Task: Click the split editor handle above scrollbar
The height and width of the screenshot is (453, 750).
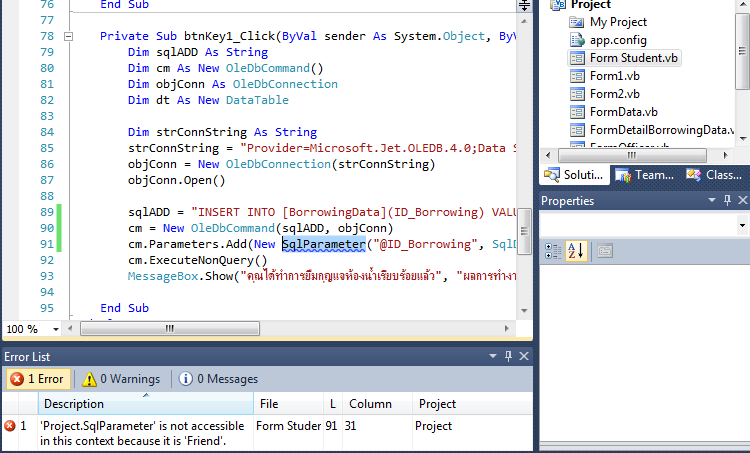Action: pos(524,6)
